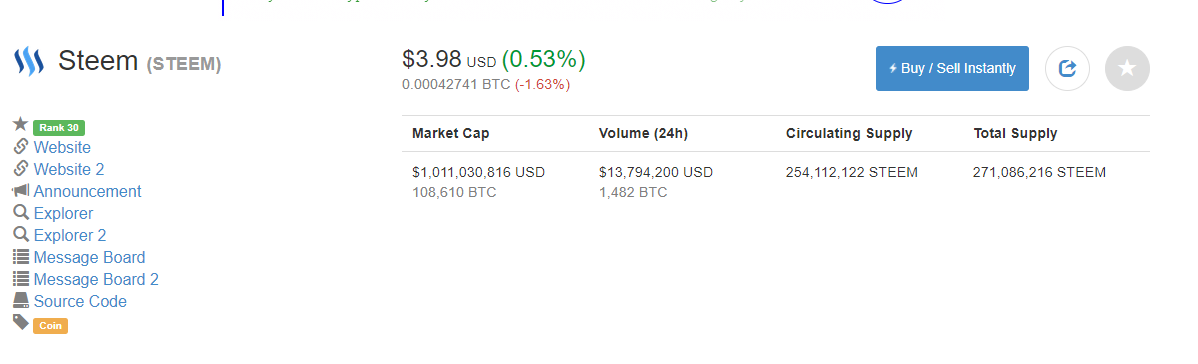Click the share icon button
Image resolution: width=1198 pixels, height=364 pixels.
point(1067,69)
